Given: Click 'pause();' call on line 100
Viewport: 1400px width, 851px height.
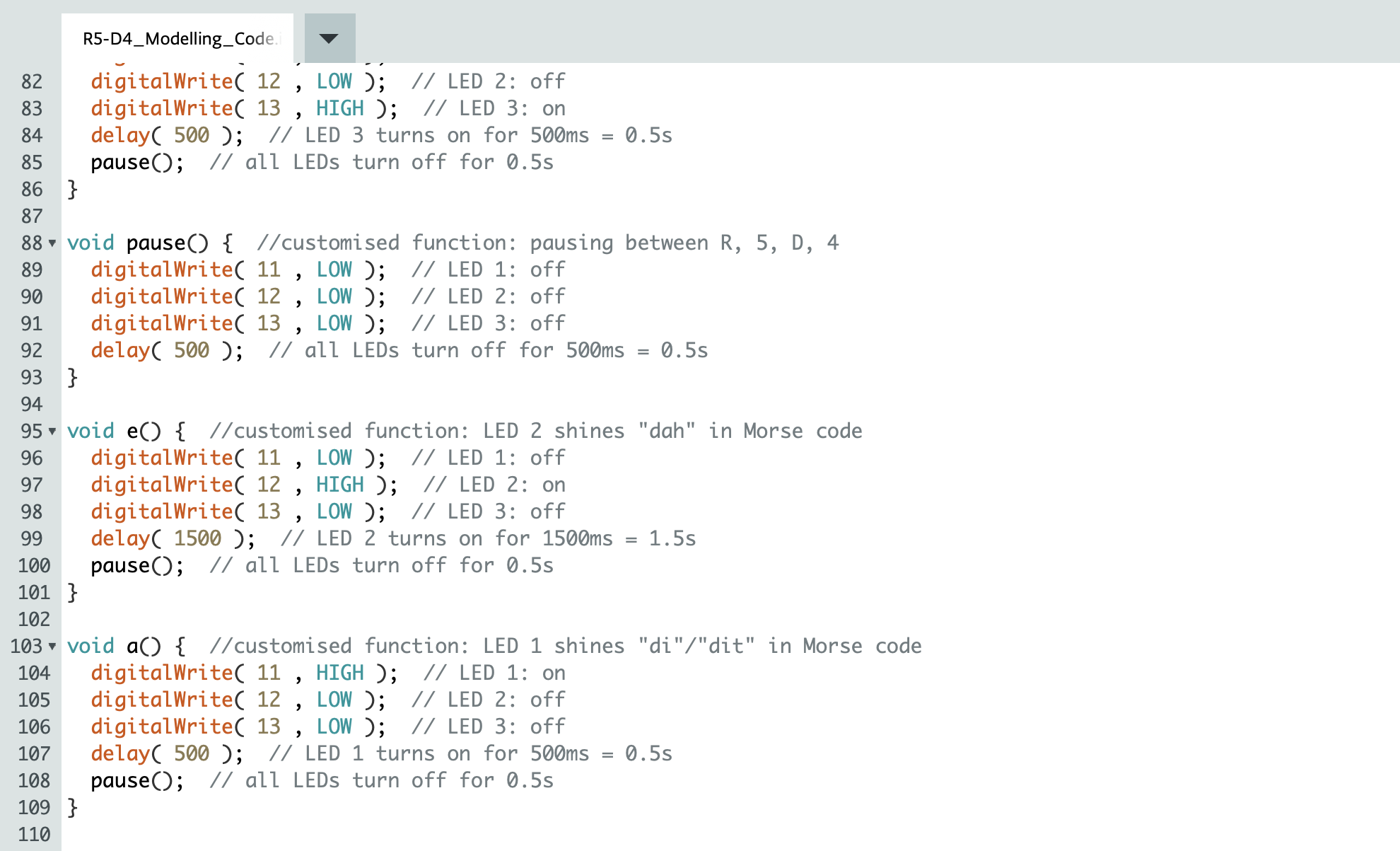Looking at the screenshot, I should (137, 566).
